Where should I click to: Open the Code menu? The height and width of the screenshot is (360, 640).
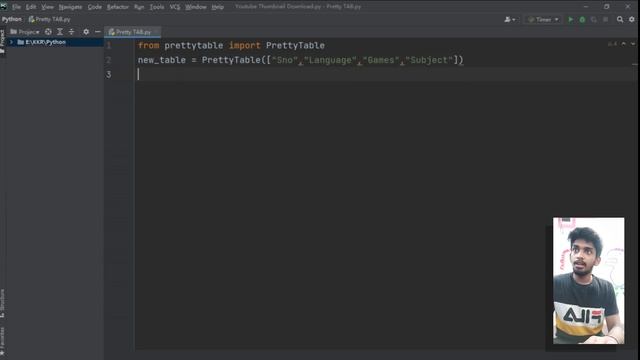95,7
